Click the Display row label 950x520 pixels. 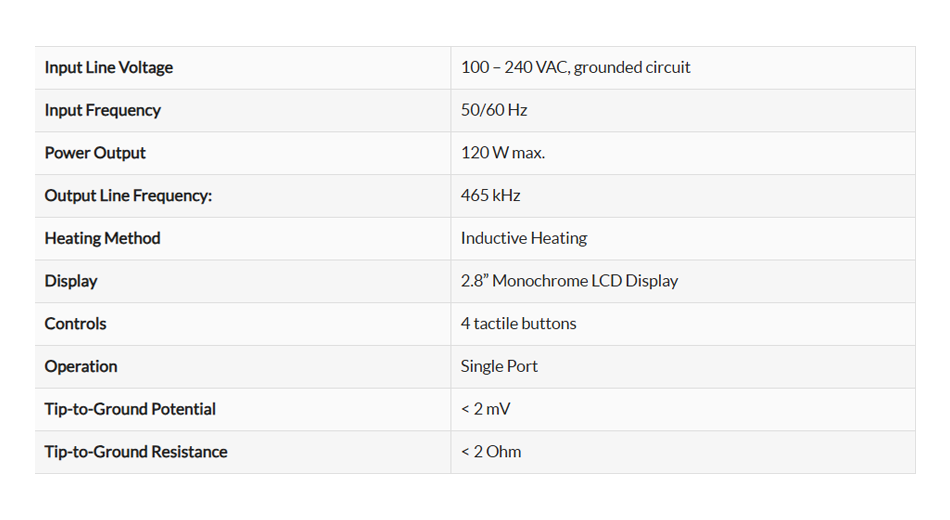click(x=71, y=281)
